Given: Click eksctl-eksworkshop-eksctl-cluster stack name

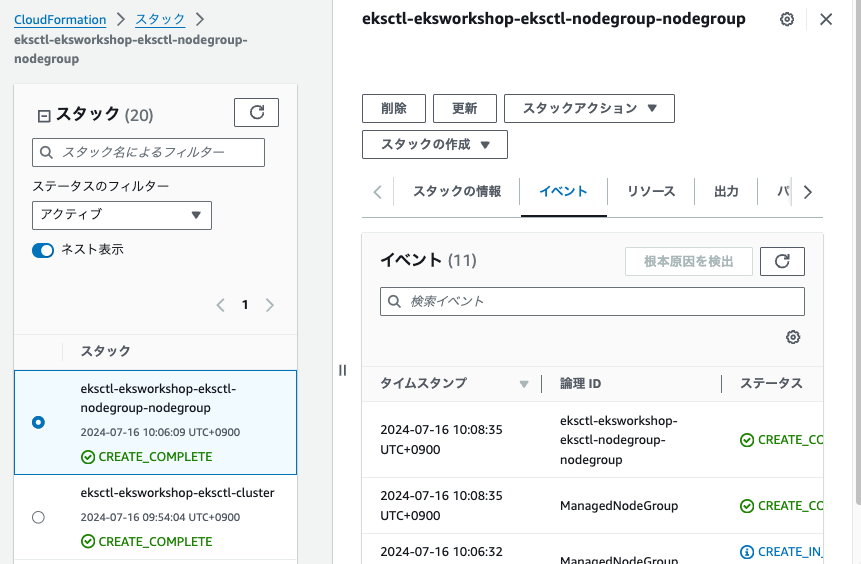Looking at the screenshot, I should [177, 493].
